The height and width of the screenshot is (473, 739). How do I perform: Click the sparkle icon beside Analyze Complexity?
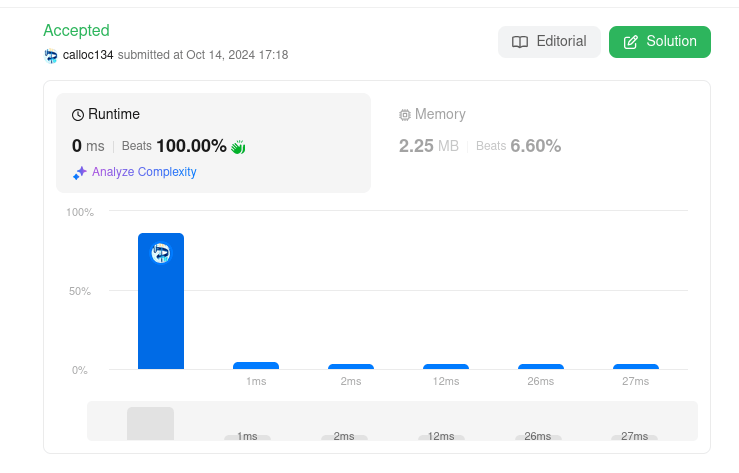click(x=80, y=172)
